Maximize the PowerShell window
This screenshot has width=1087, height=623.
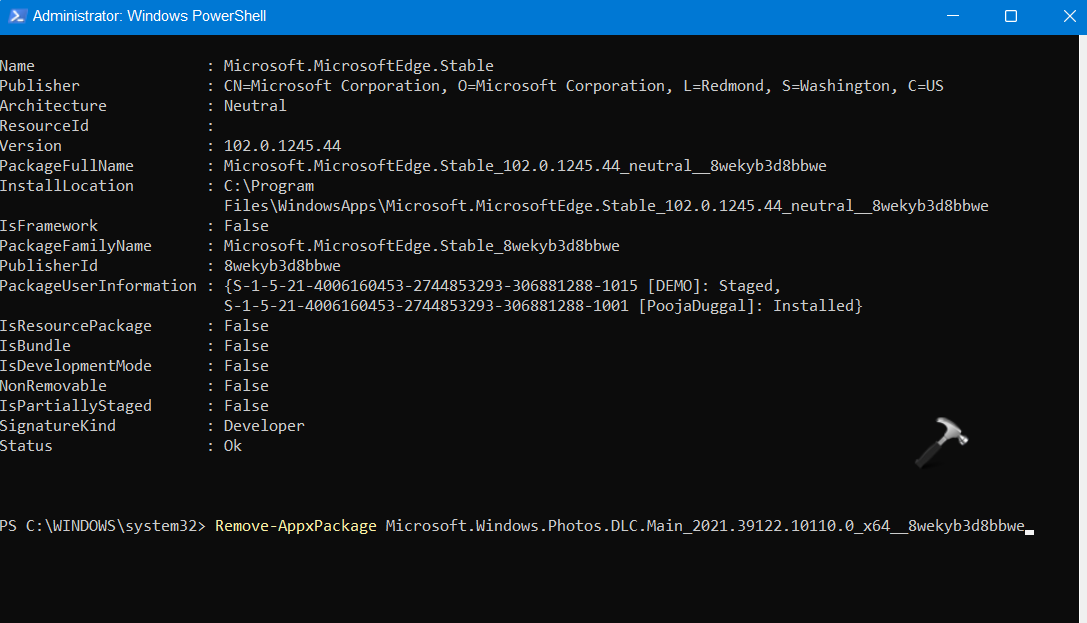click(1010, 16)
